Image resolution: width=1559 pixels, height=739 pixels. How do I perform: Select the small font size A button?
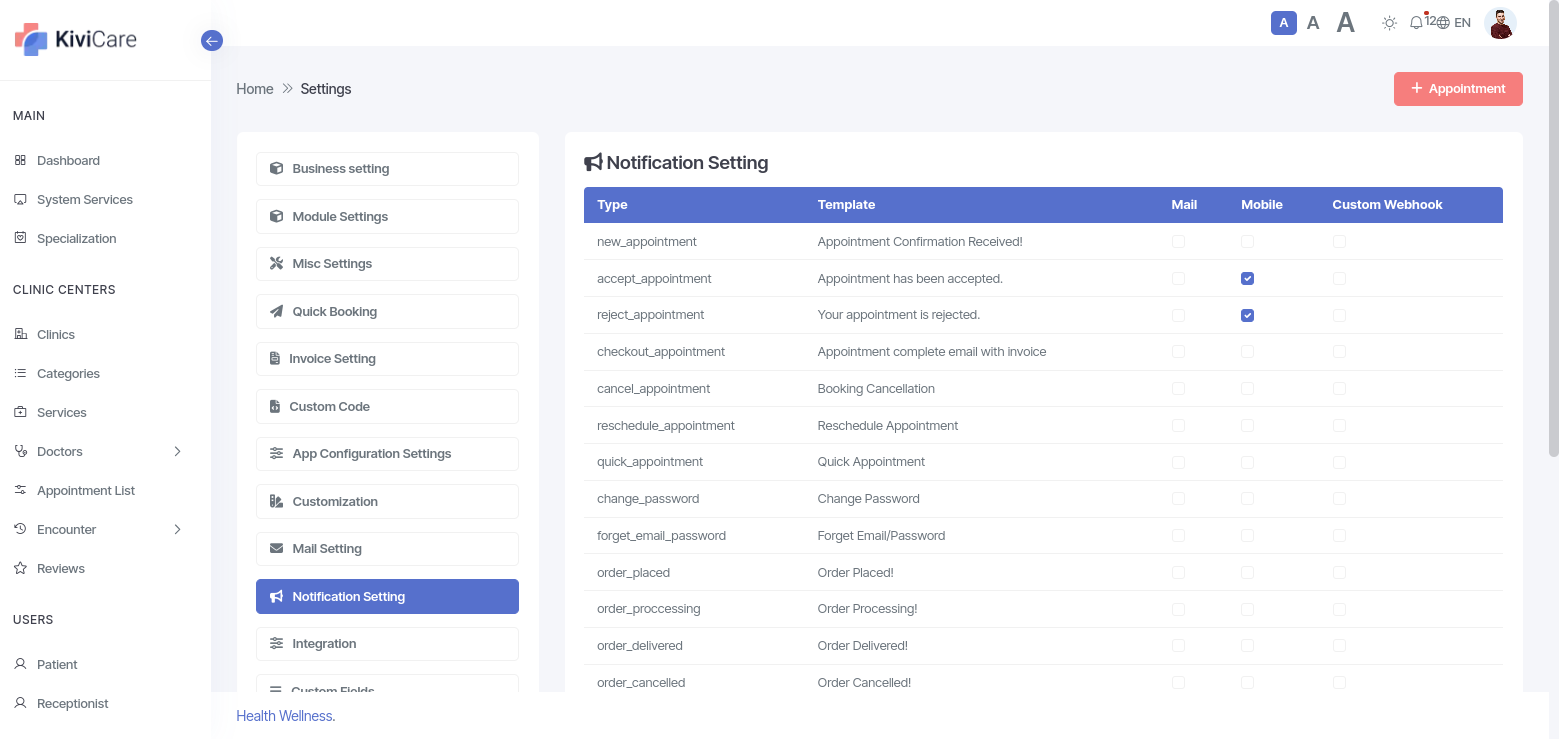point(1284,22)
